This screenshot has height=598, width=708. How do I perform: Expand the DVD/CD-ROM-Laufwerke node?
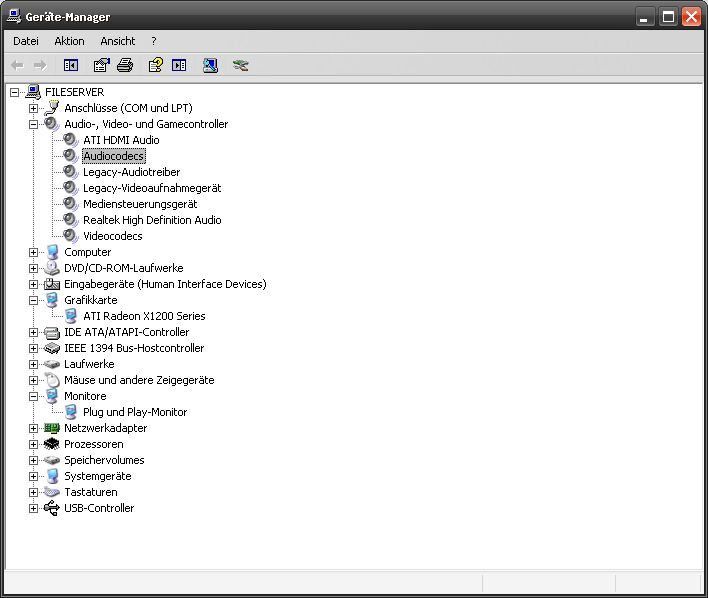[33, 268]
